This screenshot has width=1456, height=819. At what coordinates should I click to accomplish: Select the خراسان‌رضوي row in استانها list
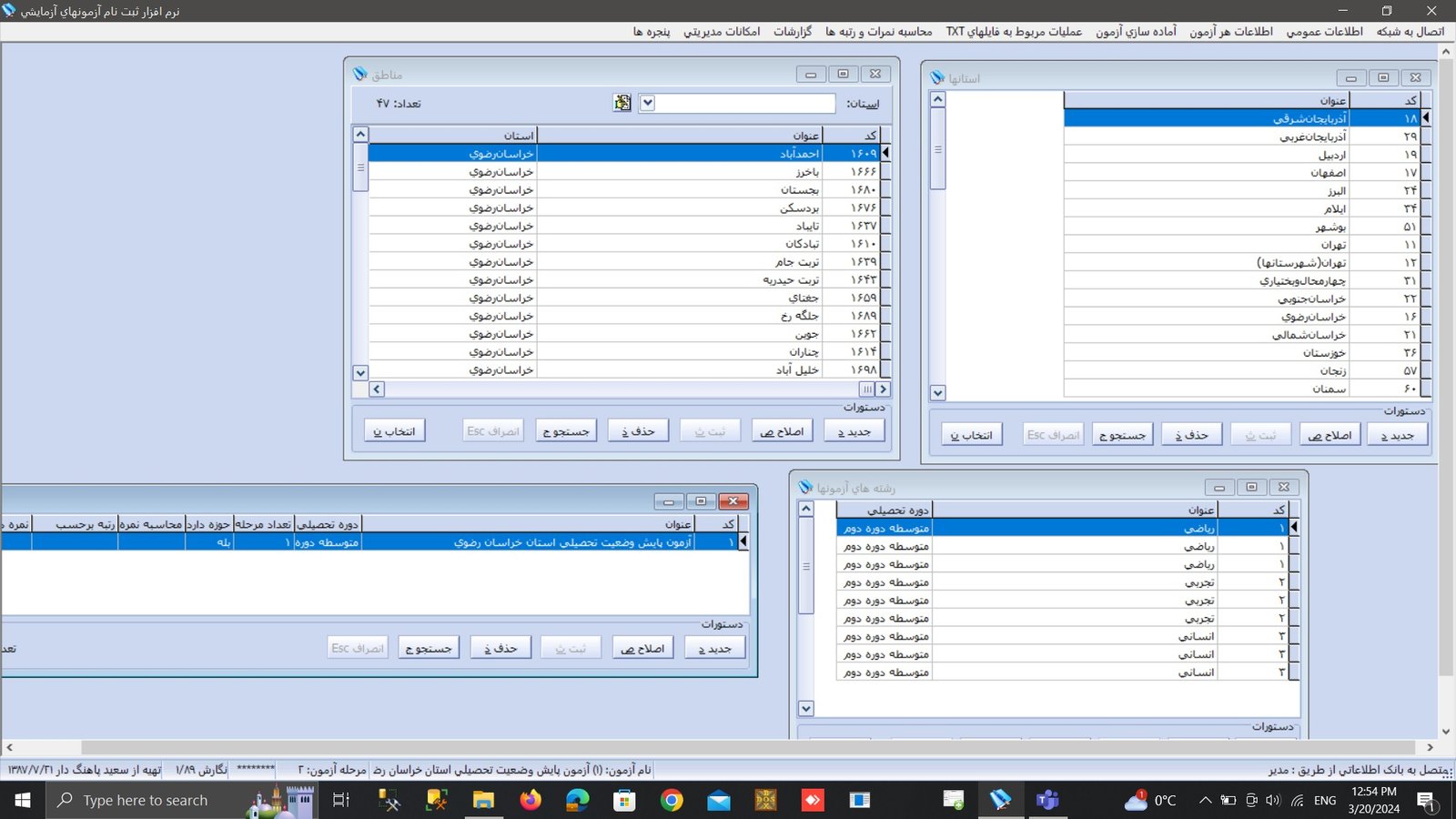click(1242, 317)
